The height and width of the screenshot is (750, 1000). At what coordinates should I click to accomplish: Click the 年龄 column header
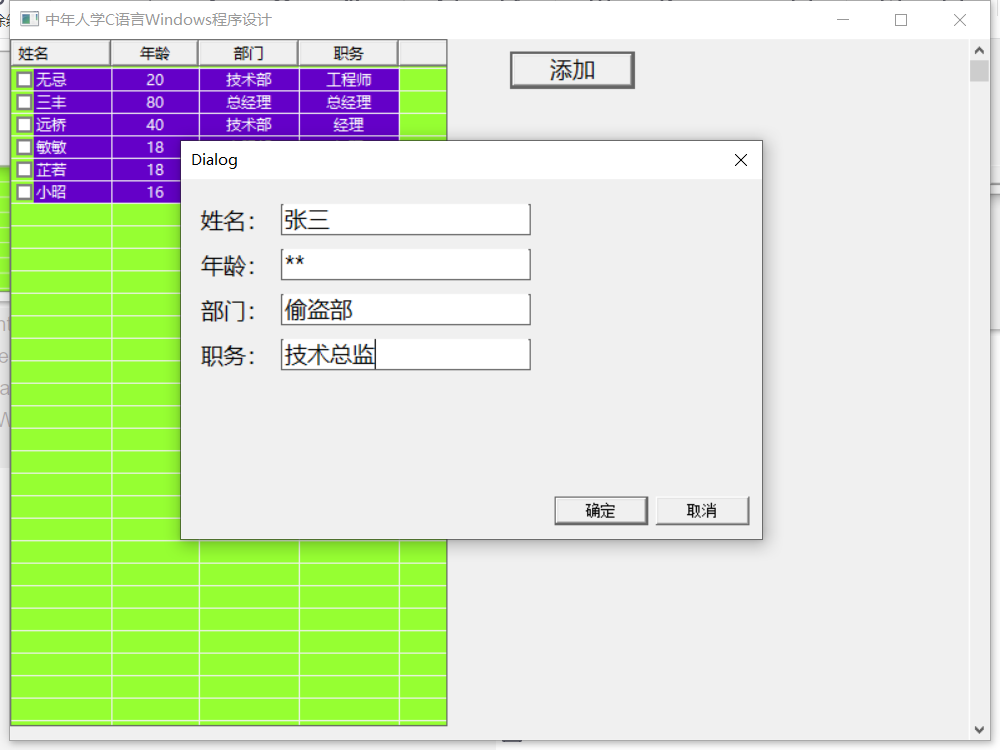[x=155, y=52]
